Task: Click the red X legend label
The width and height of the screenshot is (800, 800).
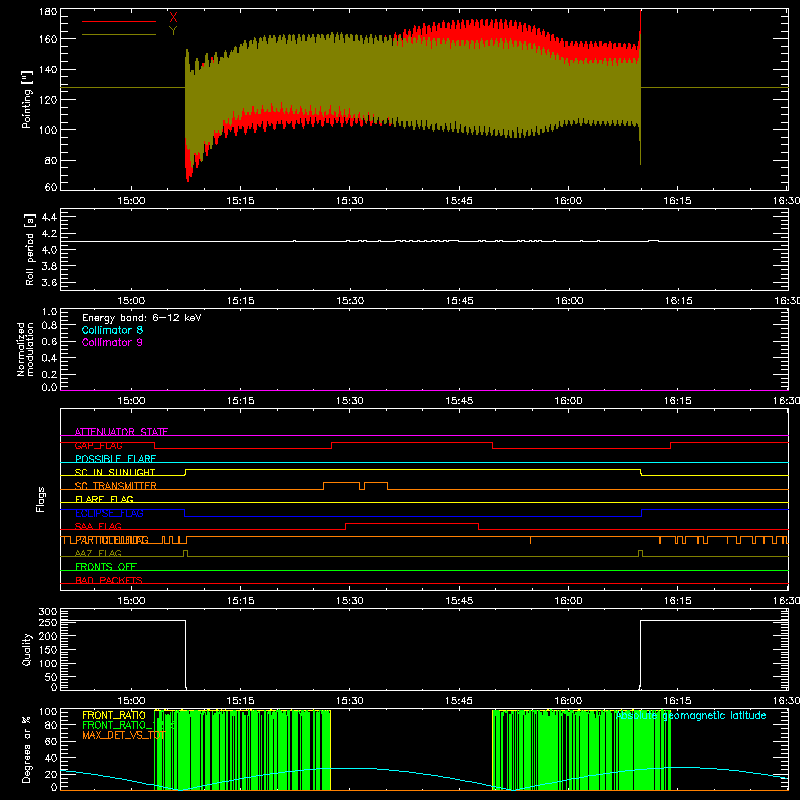Action: (173, 17)
